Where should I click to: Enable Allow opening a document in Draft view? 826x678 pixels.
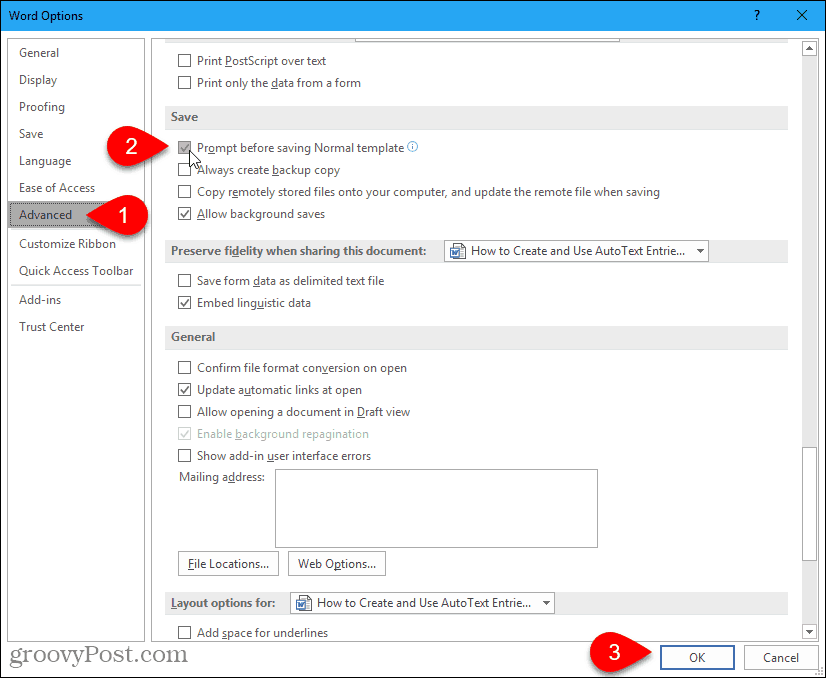(184, 412)
